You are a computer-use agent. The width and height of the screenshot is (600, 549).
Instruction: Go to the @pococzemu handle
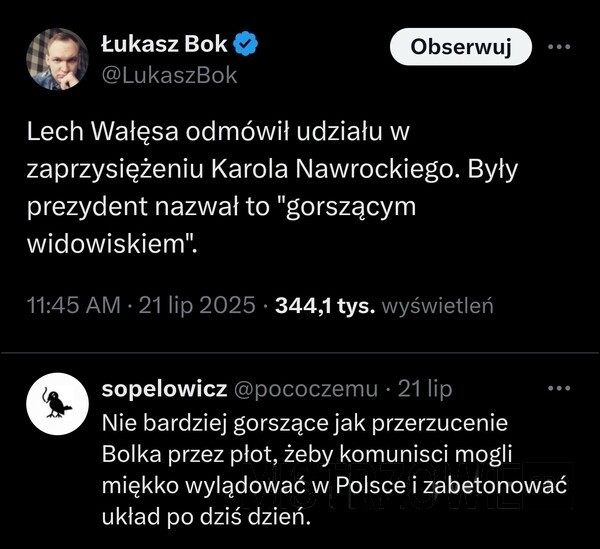[x=306, y=389]
